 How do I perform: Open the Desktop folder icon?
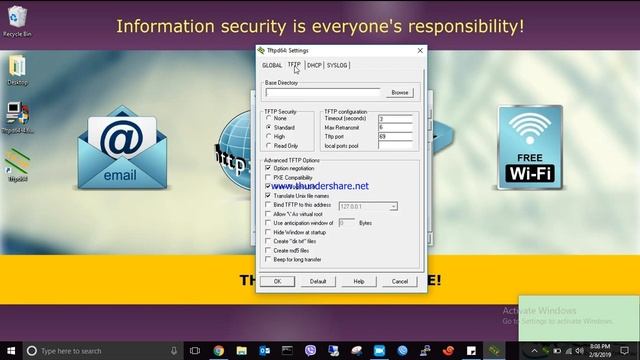(17, 70)
